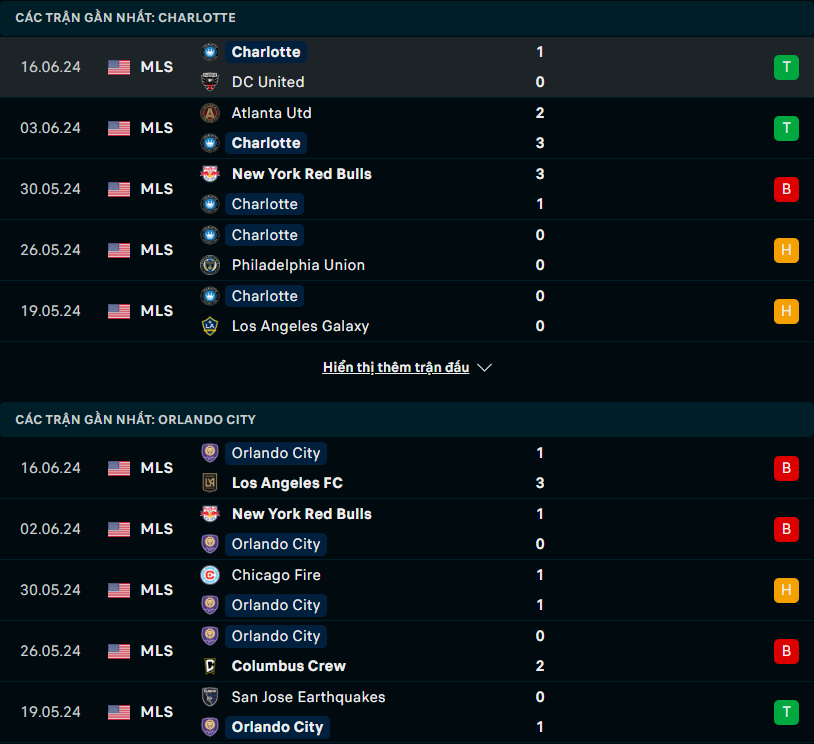Open San Jose Earthquakes team name
The width and height of the screenshot is (814, 744).
pos(308,697)
